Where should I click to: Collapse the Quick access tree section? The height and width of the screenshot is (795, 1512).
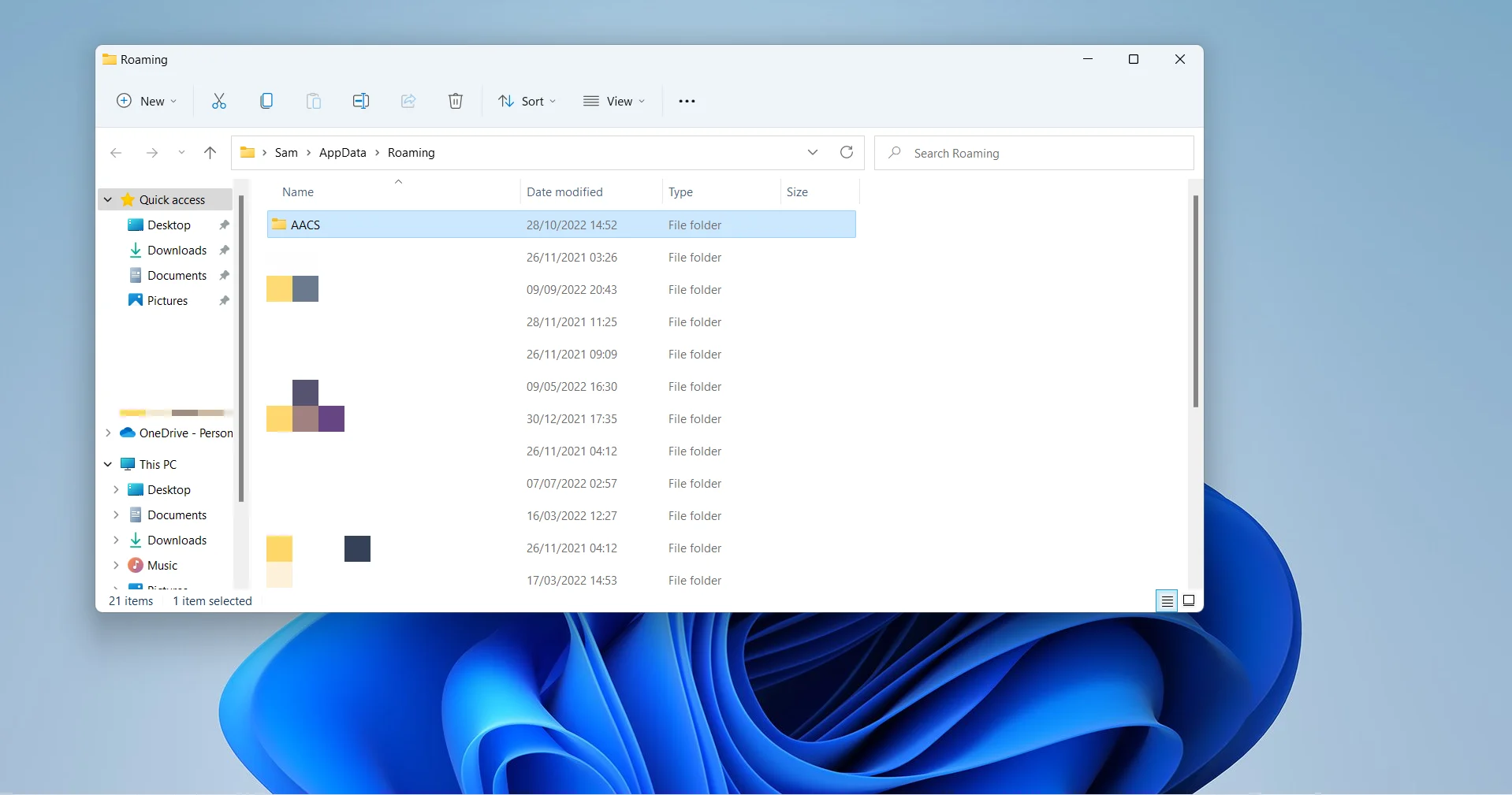pos(108,200)
